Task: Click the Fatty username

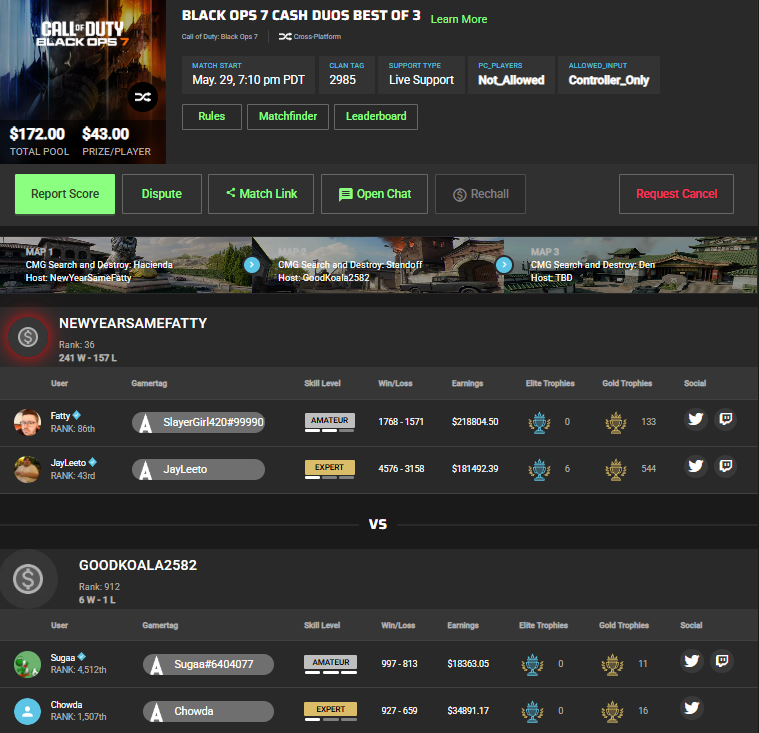Action: 60,415
